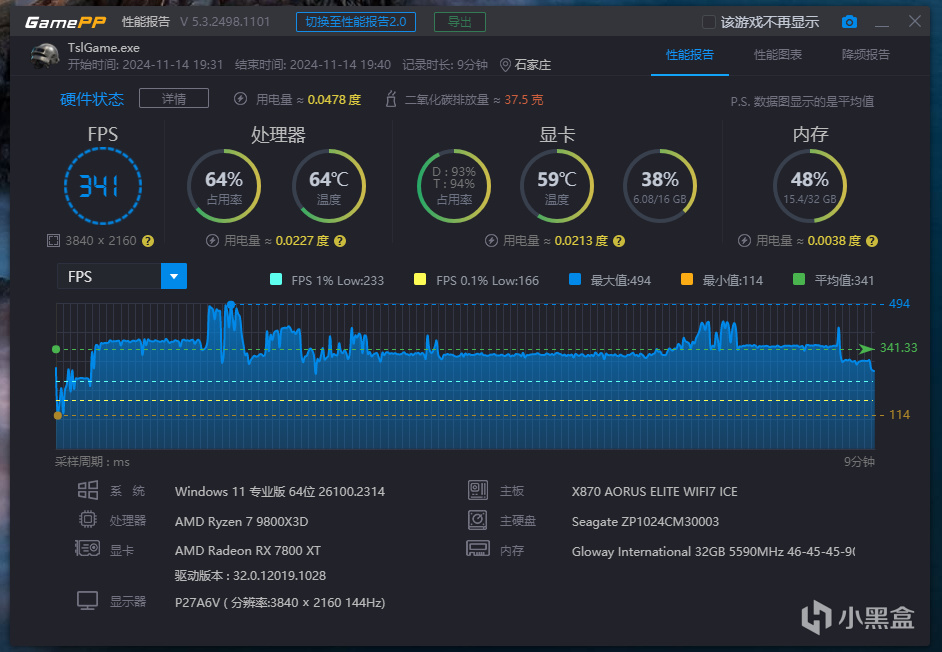Click help icon next to 0.0227 度
Viewport: 942px width, 652px height.
point(340,241)
